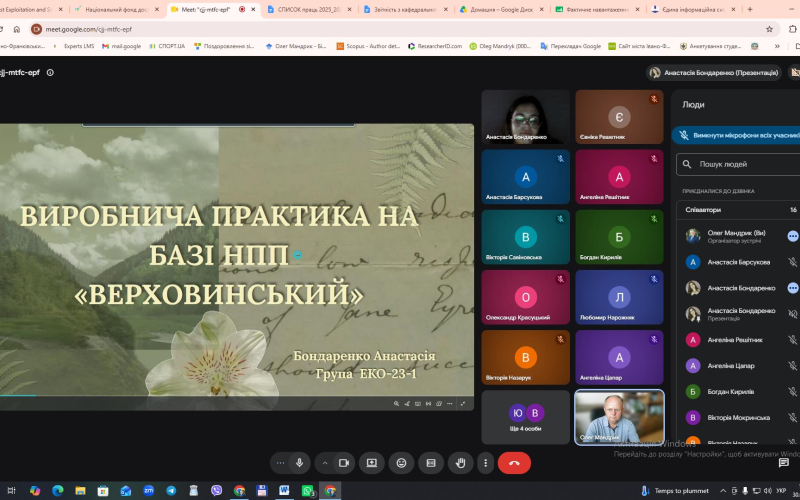
Task: Click the presentation progress bar at bottom
Action: tap(237, 395)
